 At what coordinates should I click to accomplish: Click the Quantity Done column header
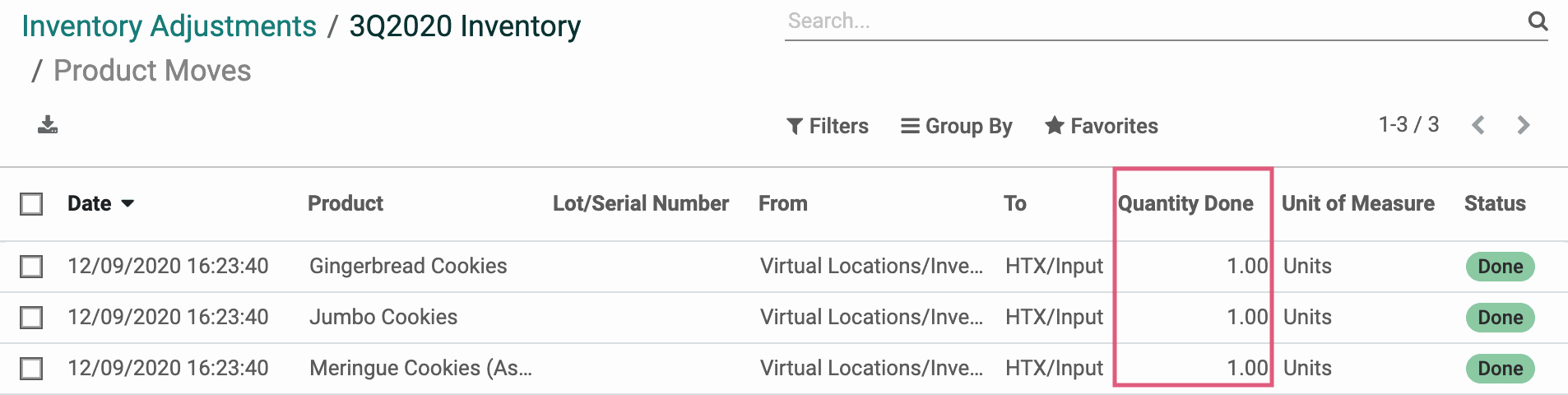(1185, 203)
